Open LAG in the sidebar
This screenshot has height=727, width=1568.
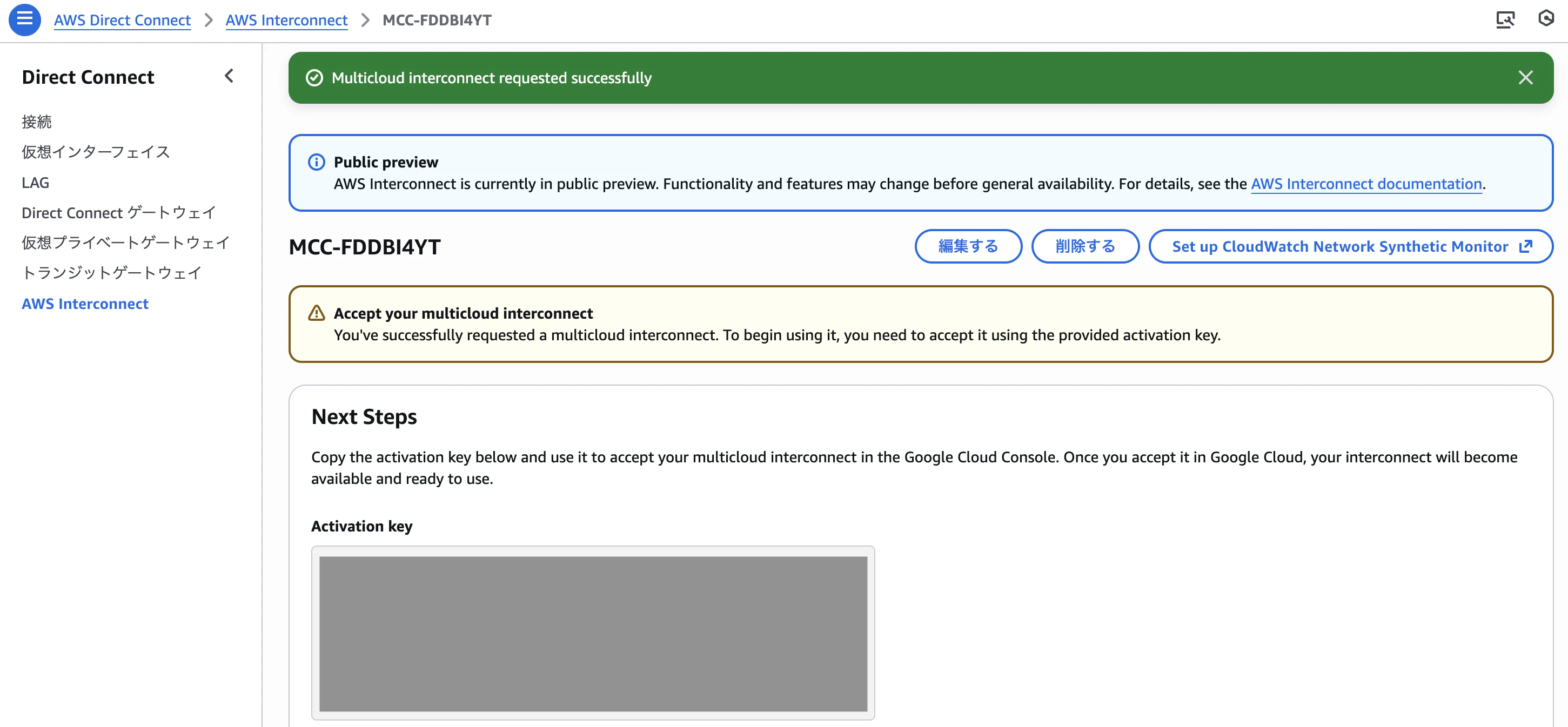35,183
